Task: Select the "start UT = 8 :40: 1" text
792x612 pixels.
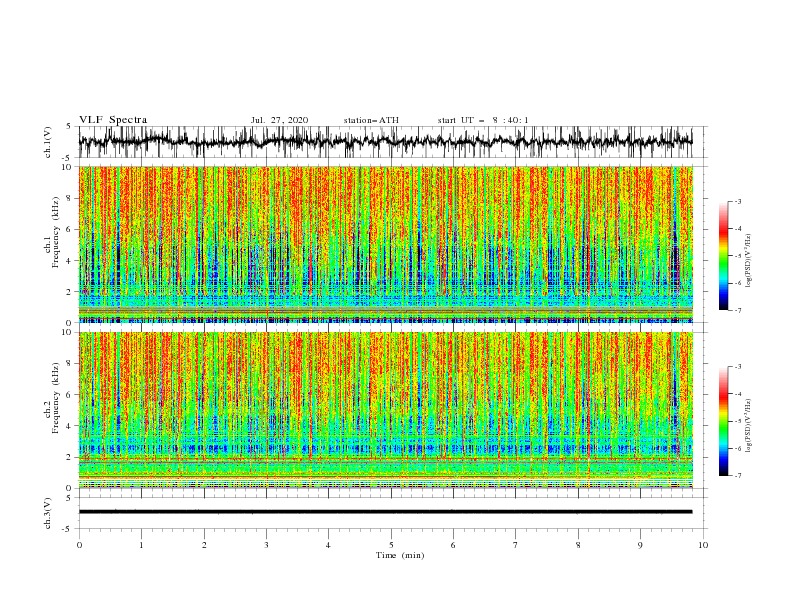Action: 483,120
